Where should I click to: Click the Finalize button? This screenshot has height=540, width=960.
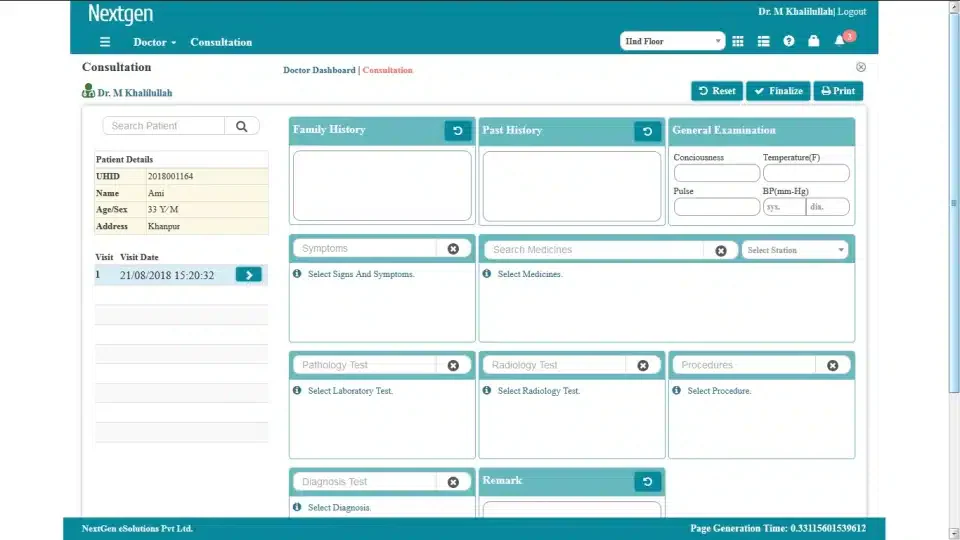coord(778,91)
